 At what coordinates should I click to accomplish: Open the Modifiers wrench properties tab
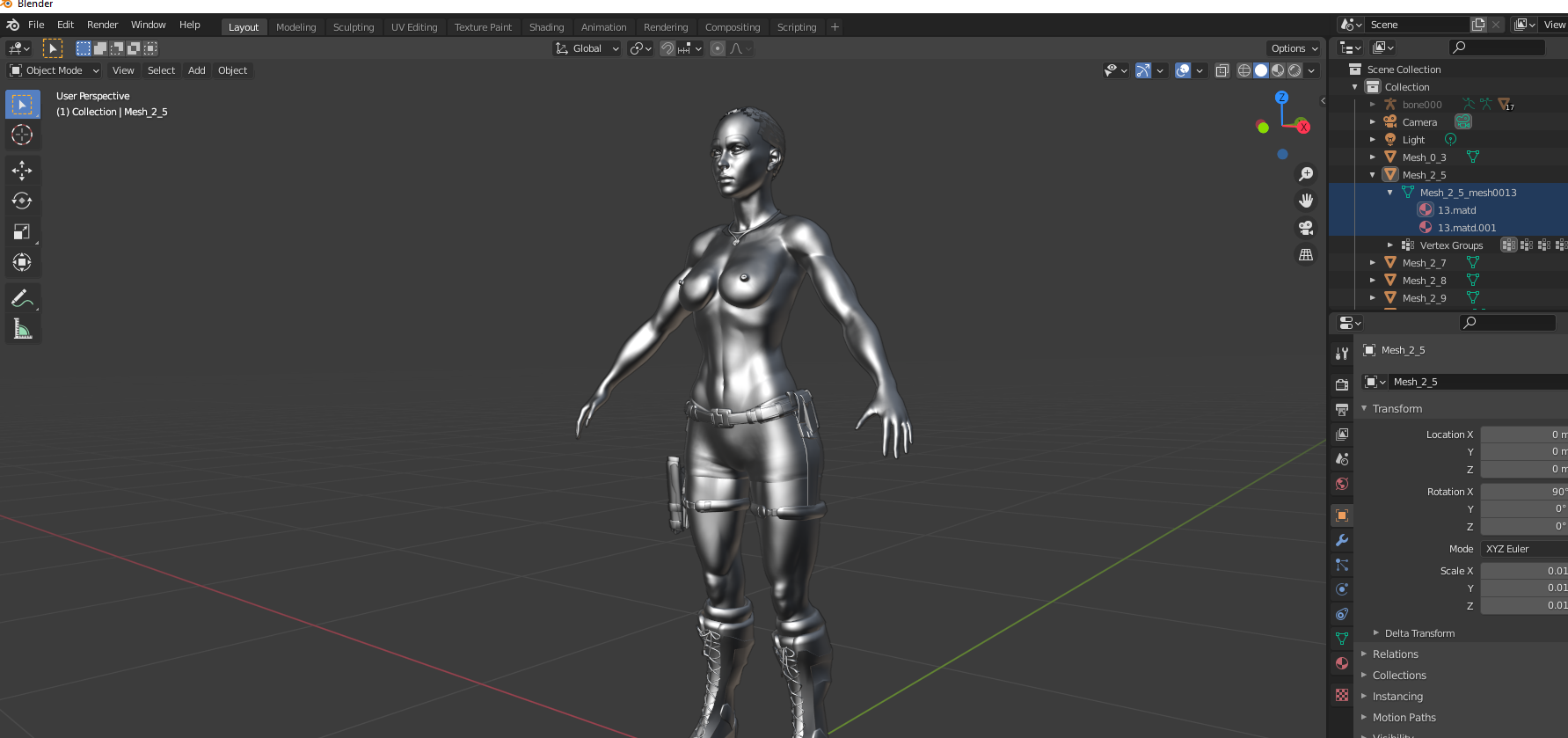point(1342,540)
